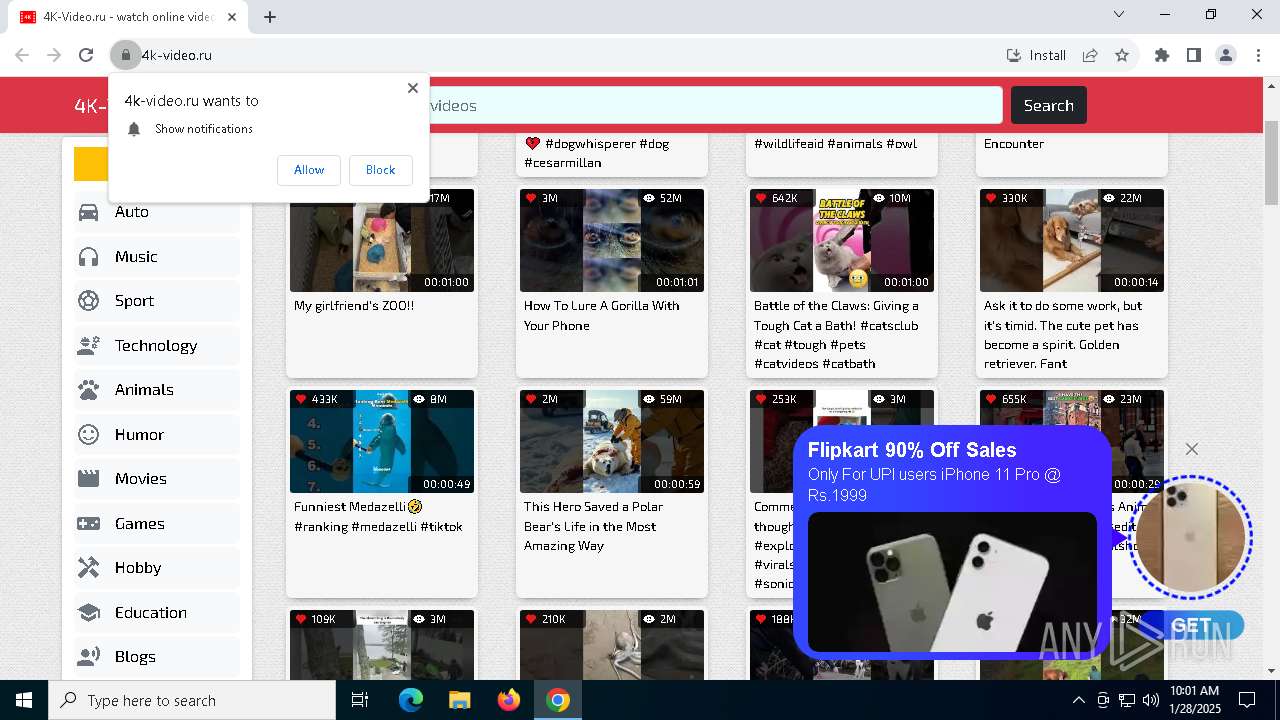Image resolution: width=1280 pixels, height=720 pixels.
Task: Open a new browser tab
Action: click(x=270, y=16)
